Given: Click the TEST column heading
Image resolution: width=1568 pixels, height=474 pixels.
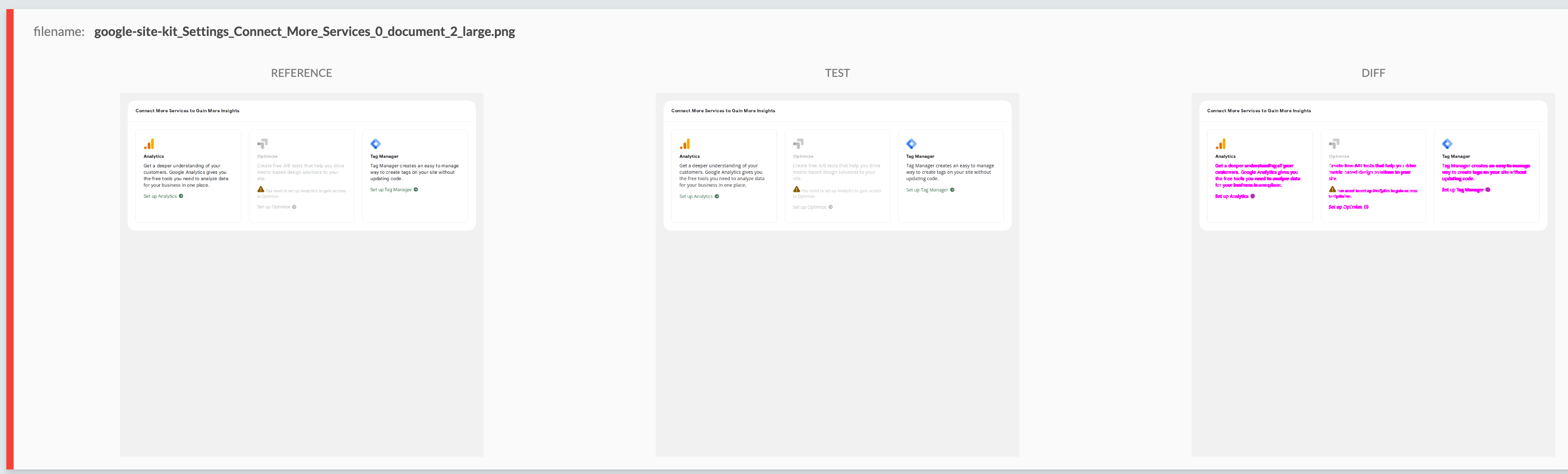Looking at the screenshot, I should click(x=837, y=73).
